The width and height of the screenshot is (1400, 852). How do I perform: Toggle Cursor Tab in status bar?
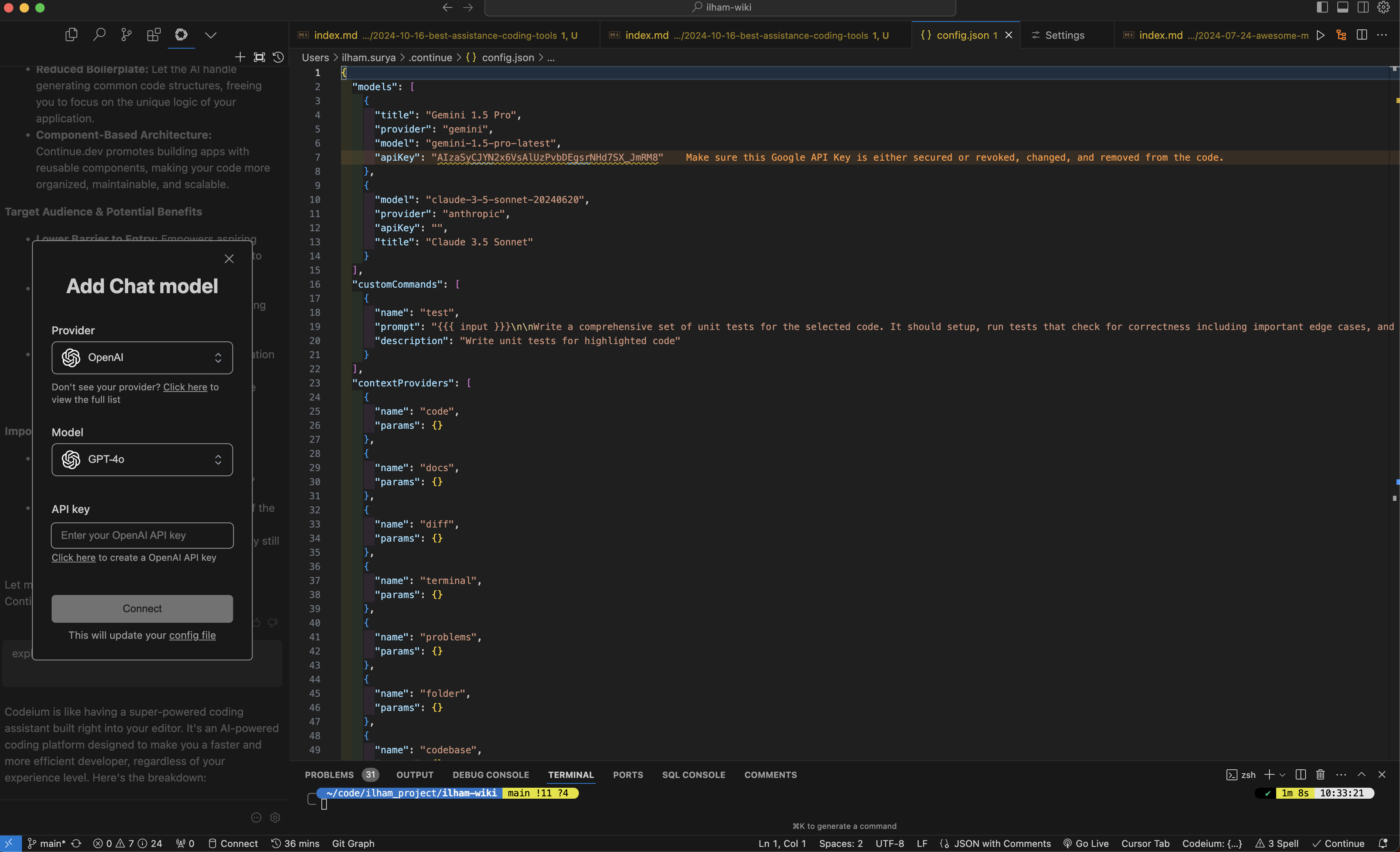(x=1145, y=844)
